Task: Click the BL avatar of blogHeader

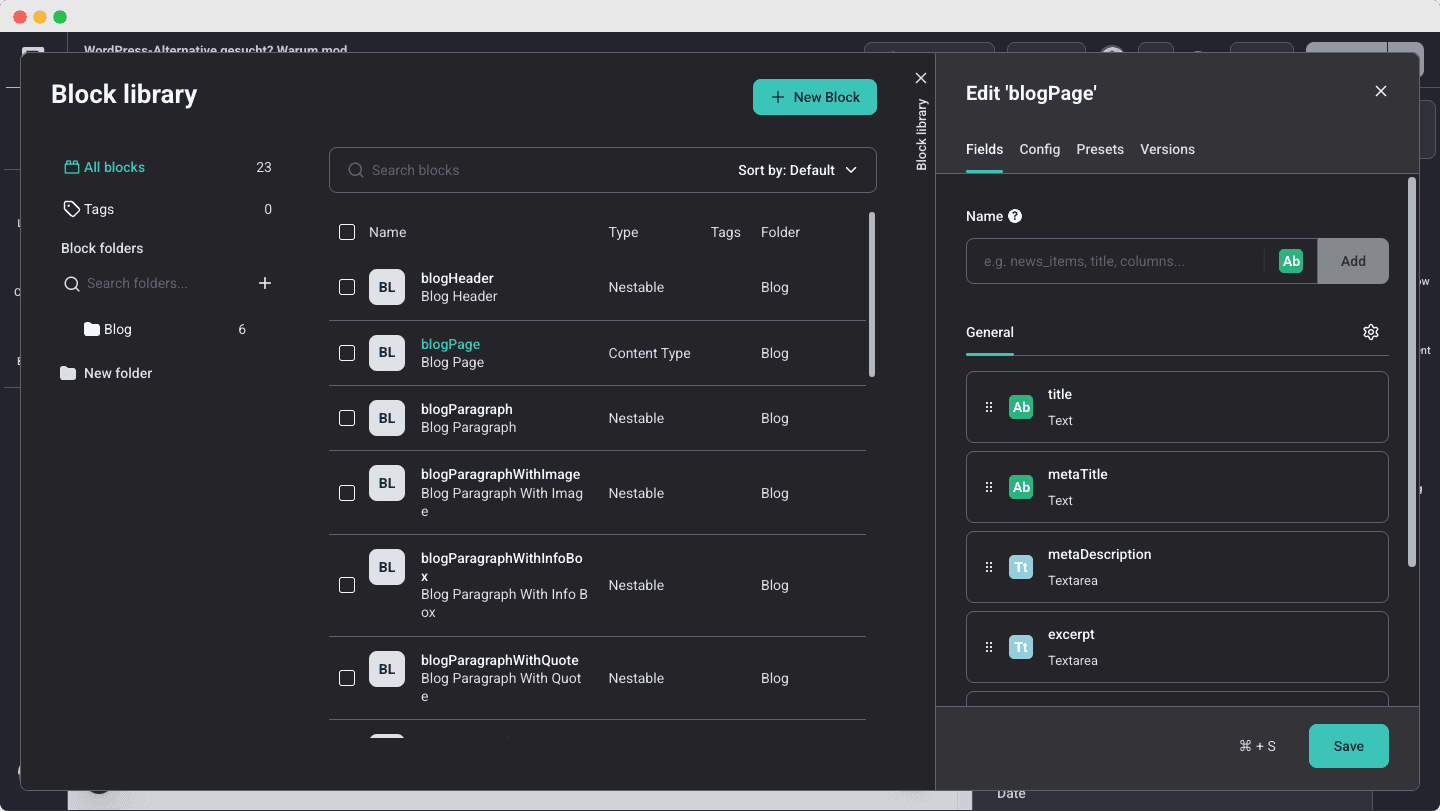Action: 387,287
